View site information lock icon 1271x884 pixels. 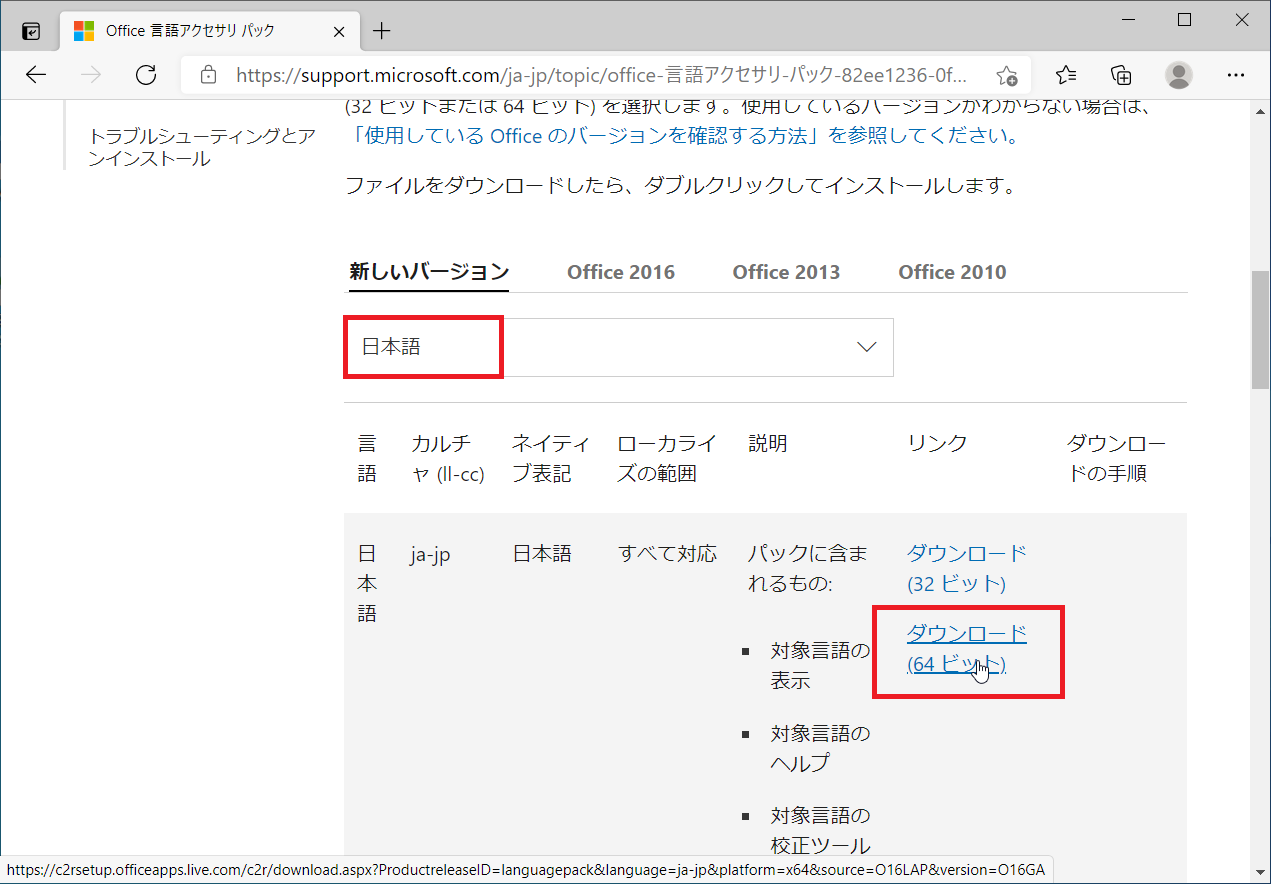click(208, 75)
